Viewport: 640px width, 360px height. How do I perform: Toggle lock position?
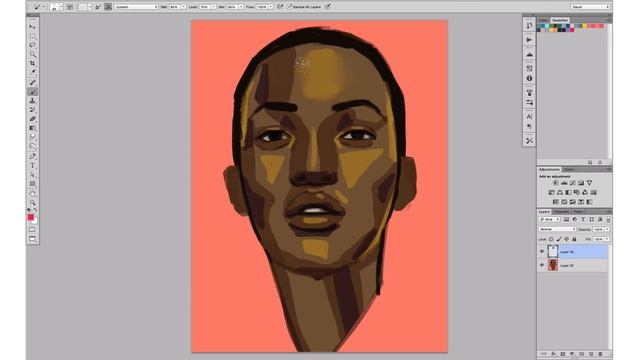[567, 239]
